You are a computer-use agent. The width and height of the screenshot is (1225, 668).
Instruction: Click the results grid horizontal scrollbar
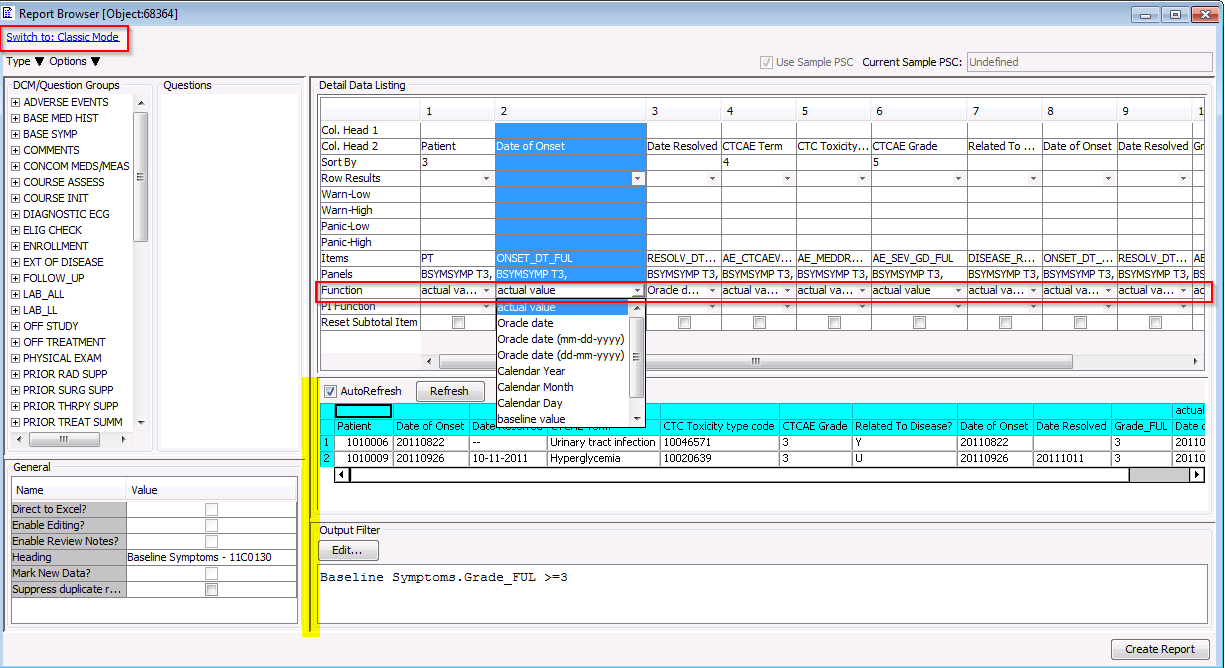(x=769, y=476)
